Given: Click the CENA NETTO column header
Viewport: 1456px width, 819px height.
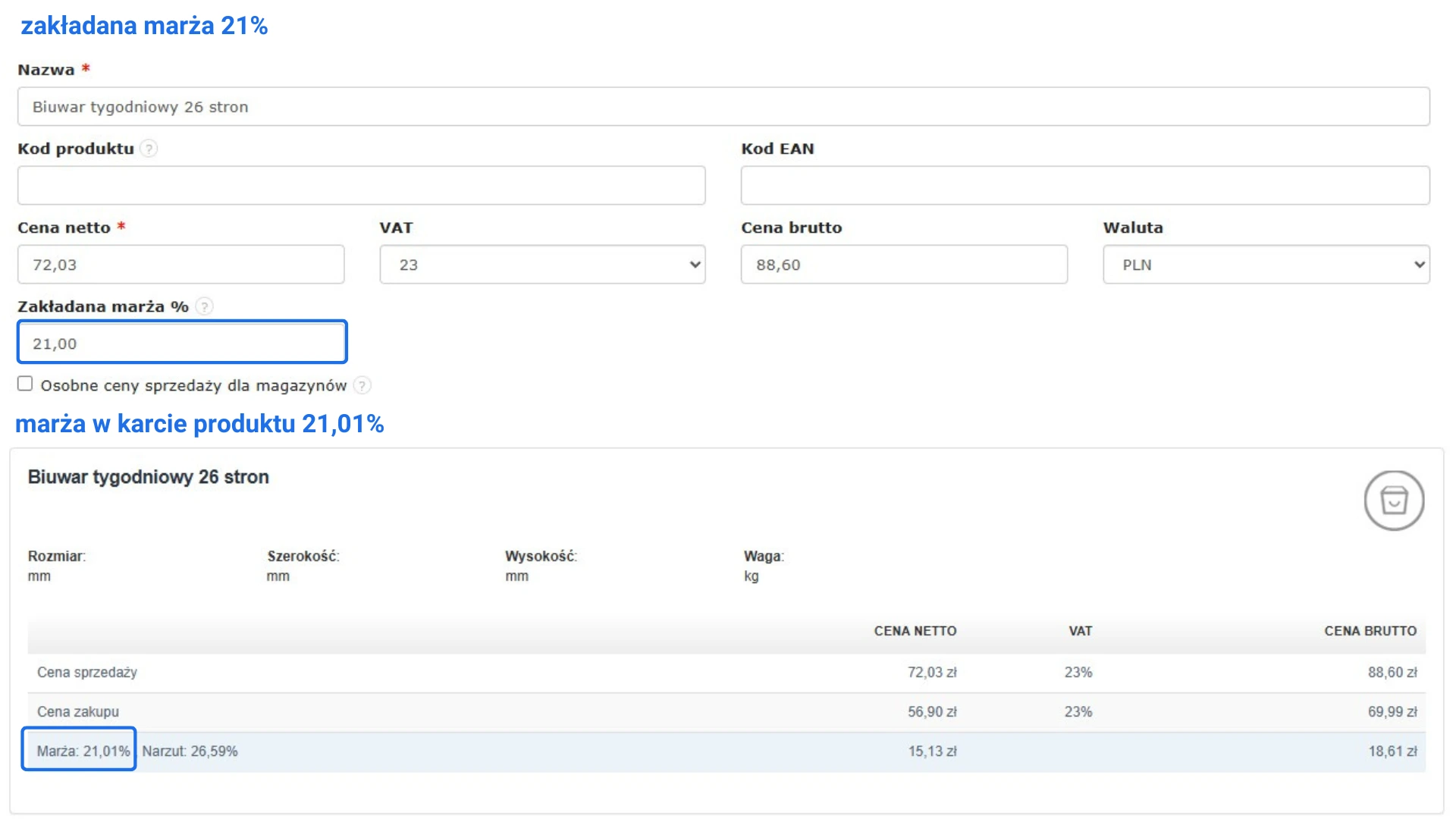Looking at the screenshot, I should pyautogui.click(x=915, y=631).
